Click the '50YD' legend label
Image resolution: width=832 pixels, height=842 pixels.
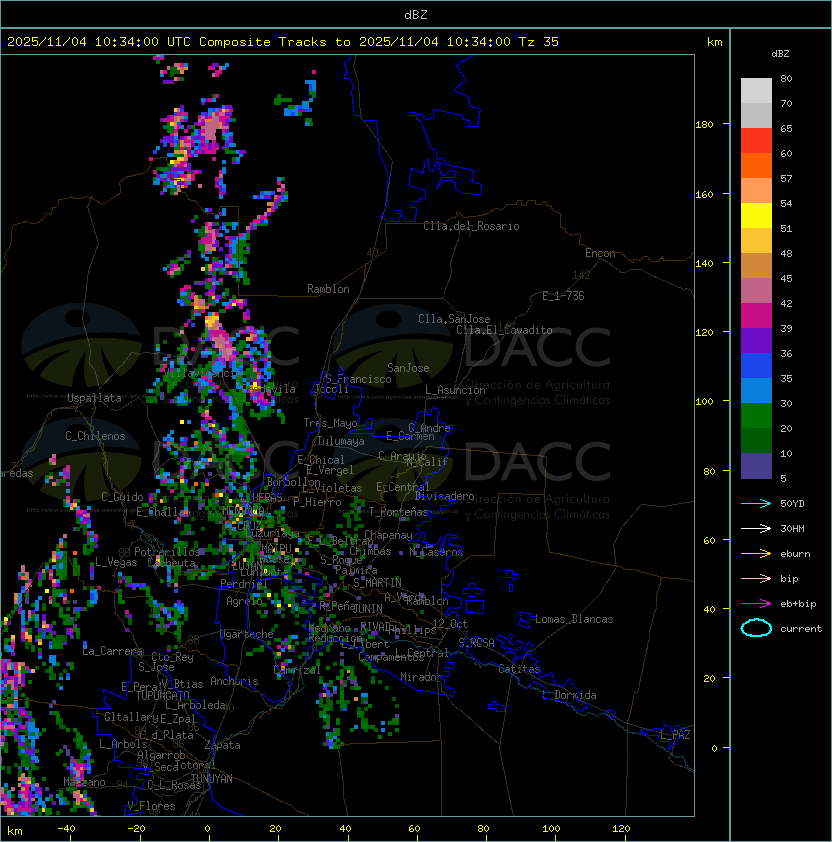click(792, 503)
